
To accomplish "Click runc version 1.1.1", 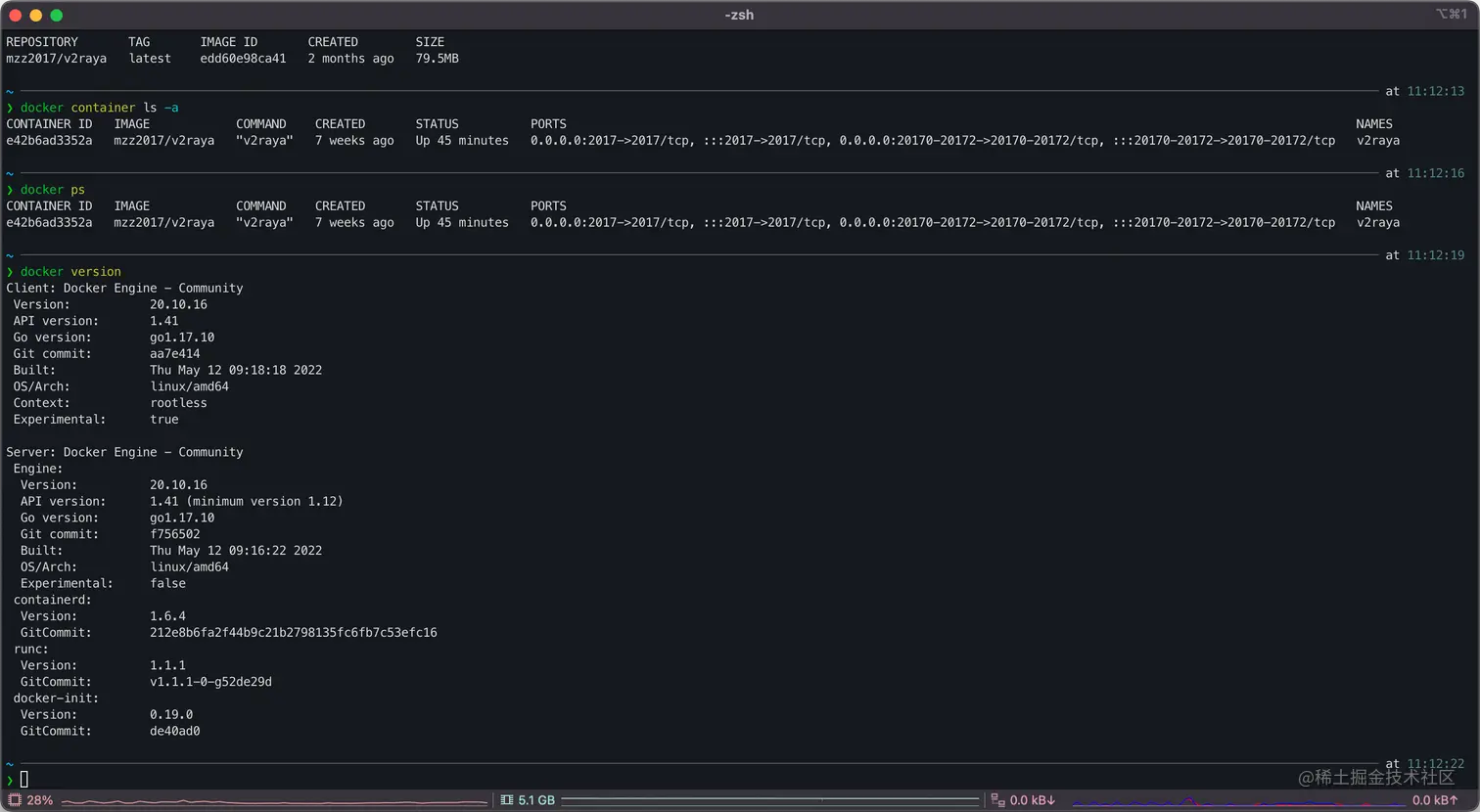I will [167, 665].
